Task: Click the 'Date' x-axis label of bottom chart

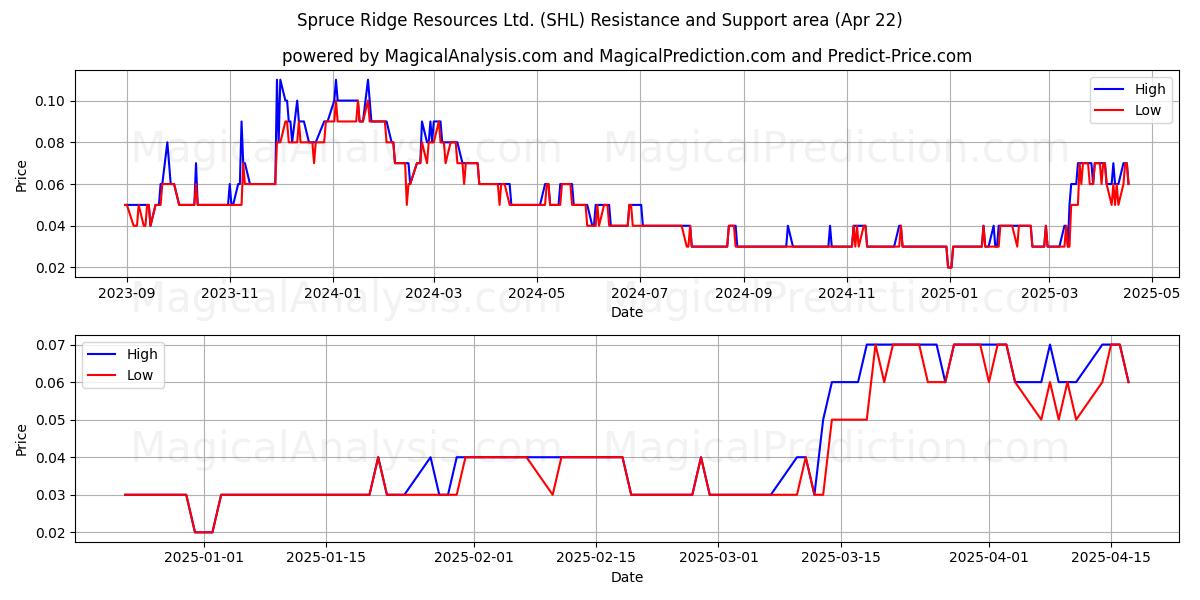Action: (627, 577)
